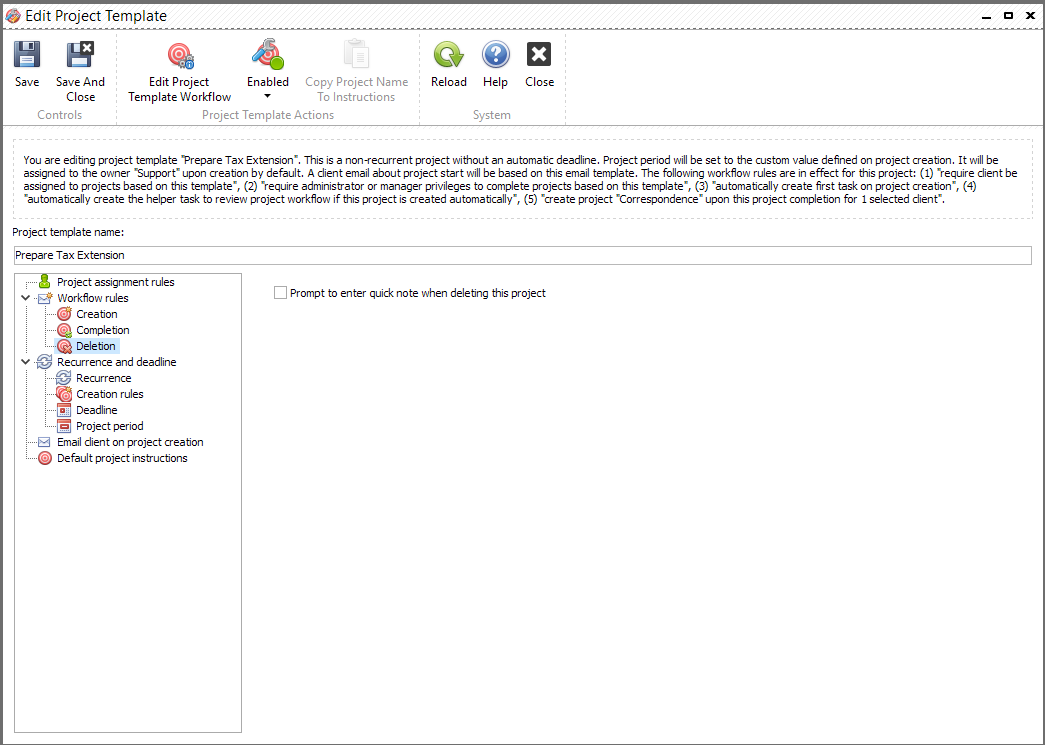Click the Save floppy disk icon
1045x745 pixels.
coord(27,55)
